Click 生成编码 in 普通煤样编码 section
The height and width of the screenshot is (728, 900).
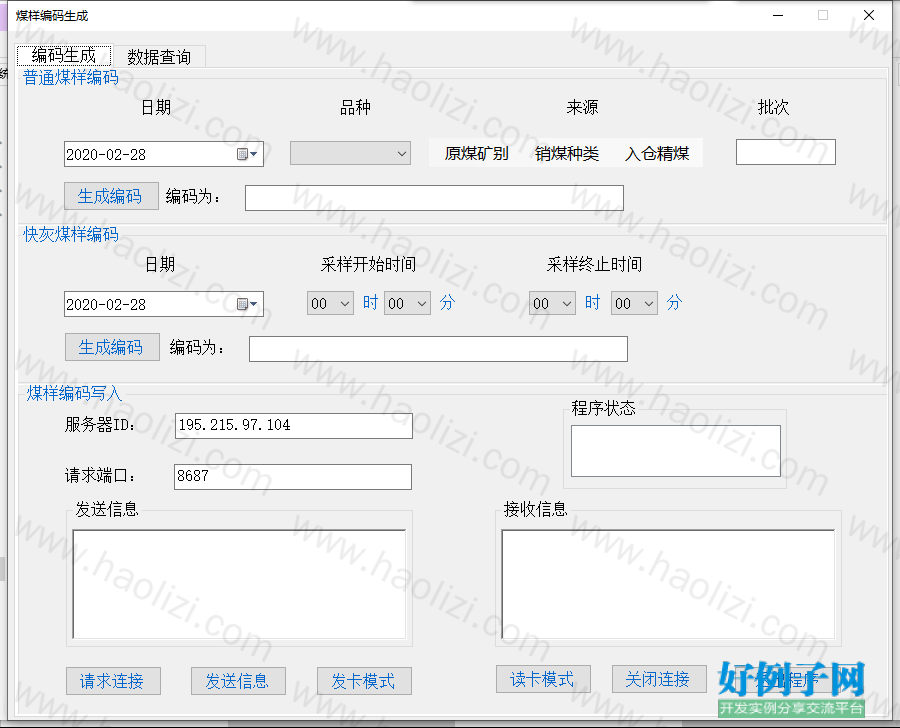111,196
